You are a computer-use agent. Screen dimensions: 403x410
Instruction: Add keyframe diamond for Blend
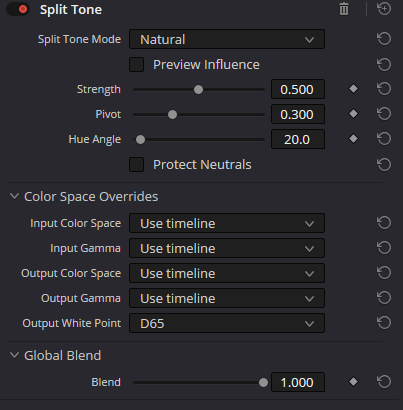coord(353,382)
